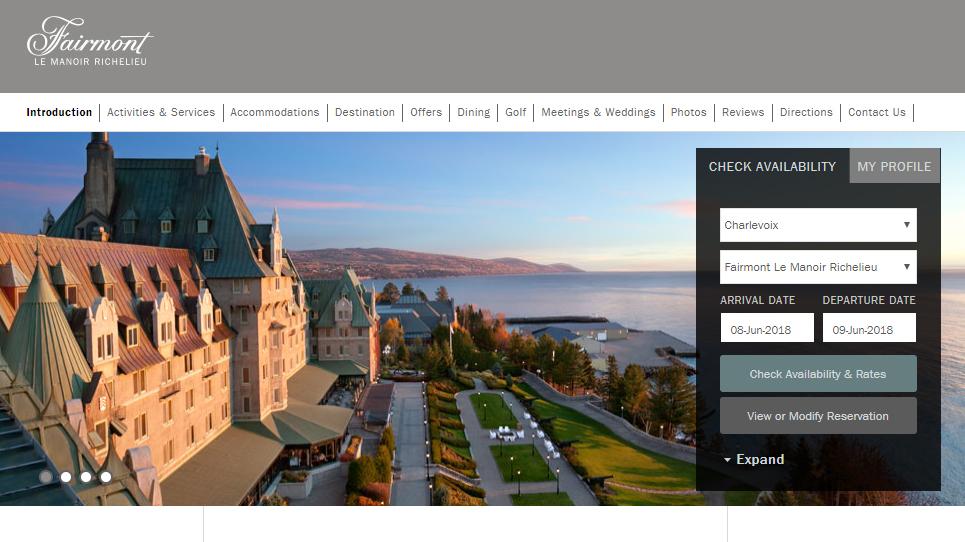Switch to the My Profile tab
965x542 pixels.
(x=893, y=166)
